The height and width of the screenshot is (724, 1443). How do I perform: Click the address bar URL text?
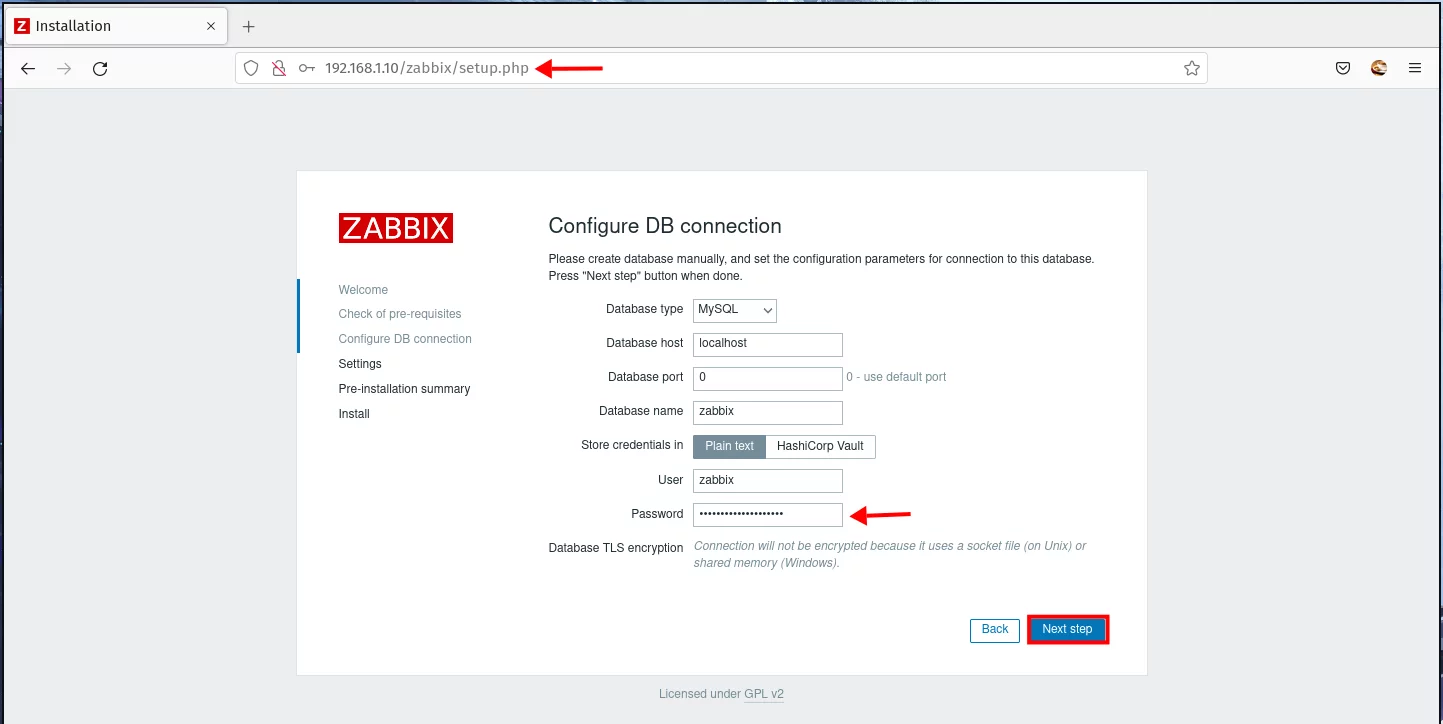tap(427, 68)
